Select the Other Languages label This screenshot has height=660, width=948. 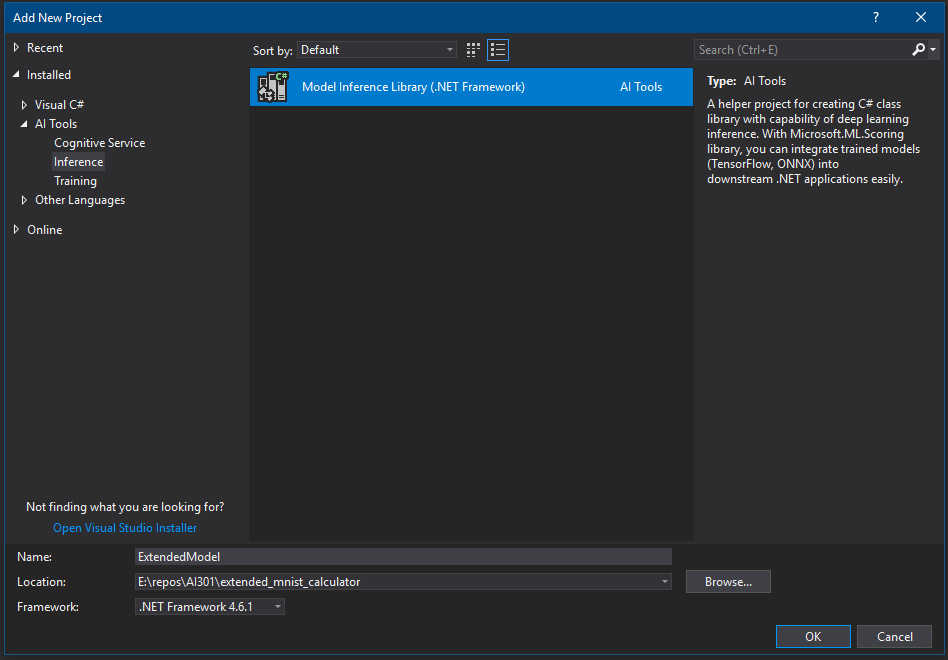(80, 200)
